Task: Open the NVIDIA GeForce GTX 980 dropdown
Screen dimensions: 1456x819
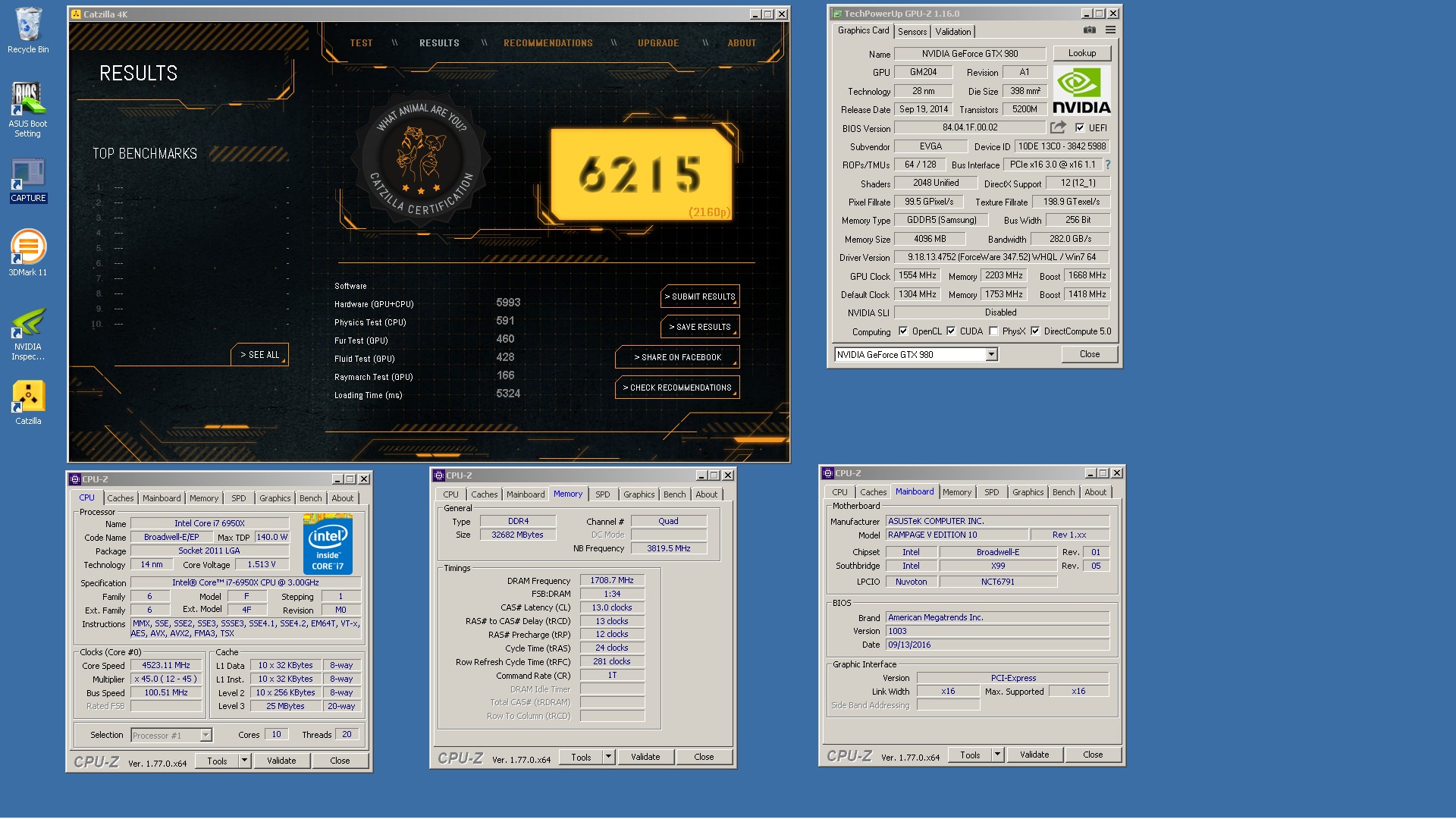Action: point(916,354)
